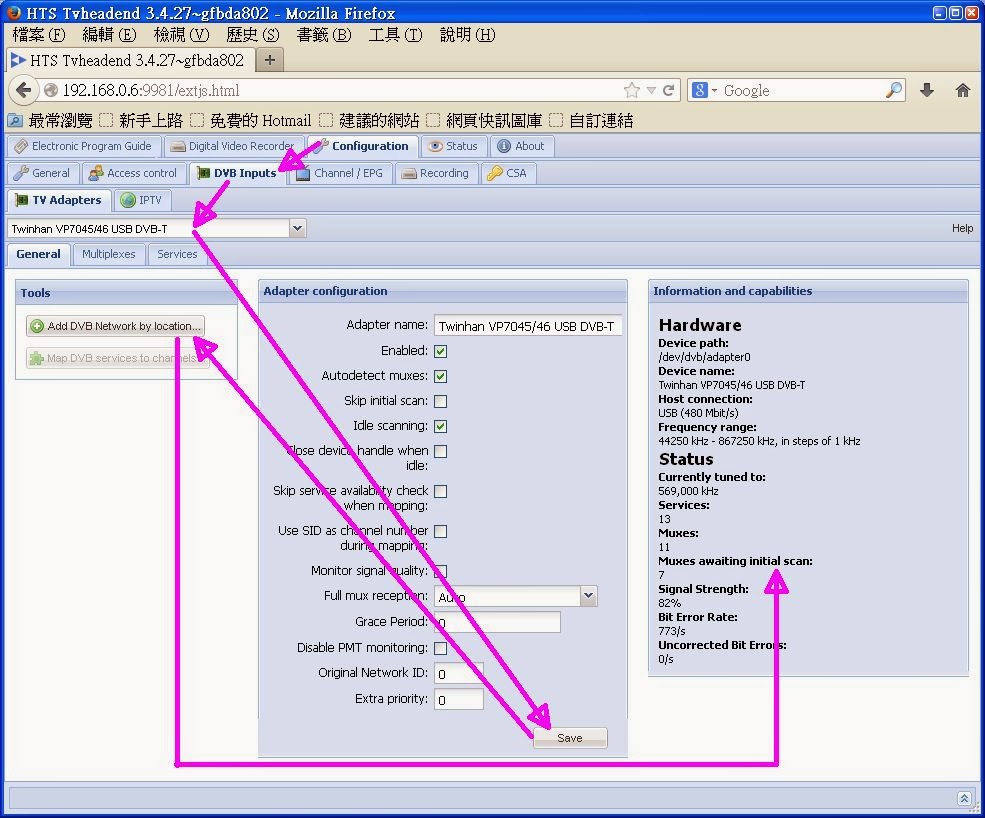Bookmark page with the star icon
The width and height of the screenshot is (985, 818).
point(632,90)
